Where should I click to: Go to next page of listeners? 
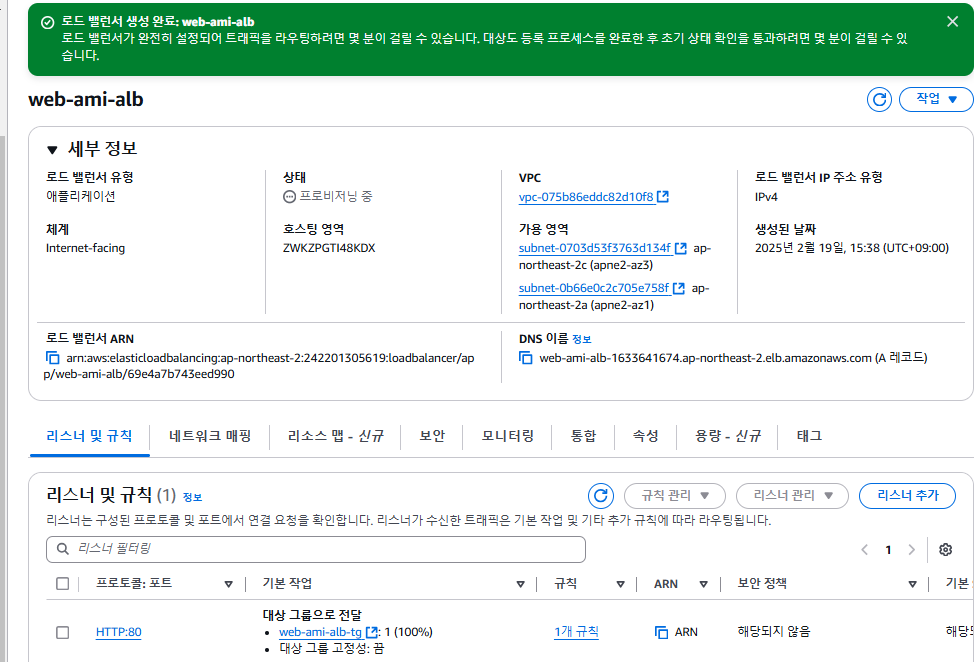tap(911, 550)
